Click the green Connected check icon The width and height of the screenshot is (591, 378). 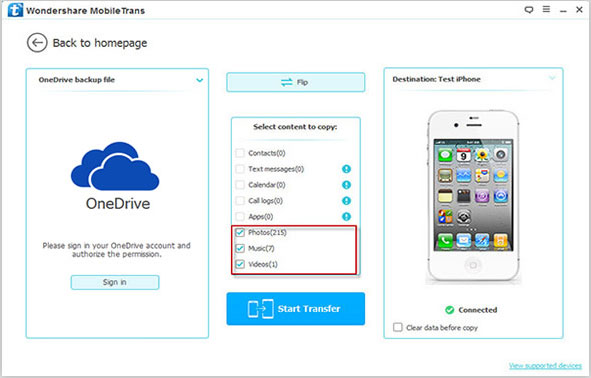450,310
